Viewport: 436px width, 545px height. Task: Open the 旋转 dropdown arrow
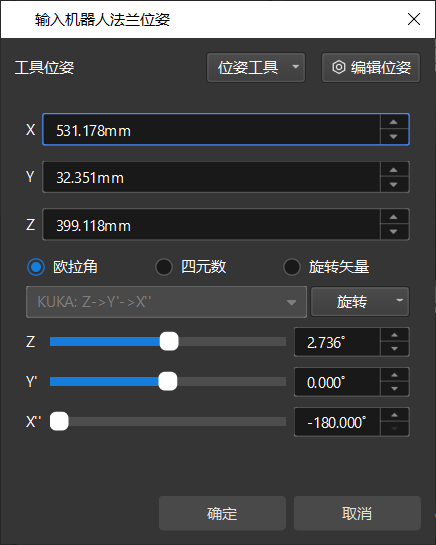pyautogui.click(x=399, y=301)
